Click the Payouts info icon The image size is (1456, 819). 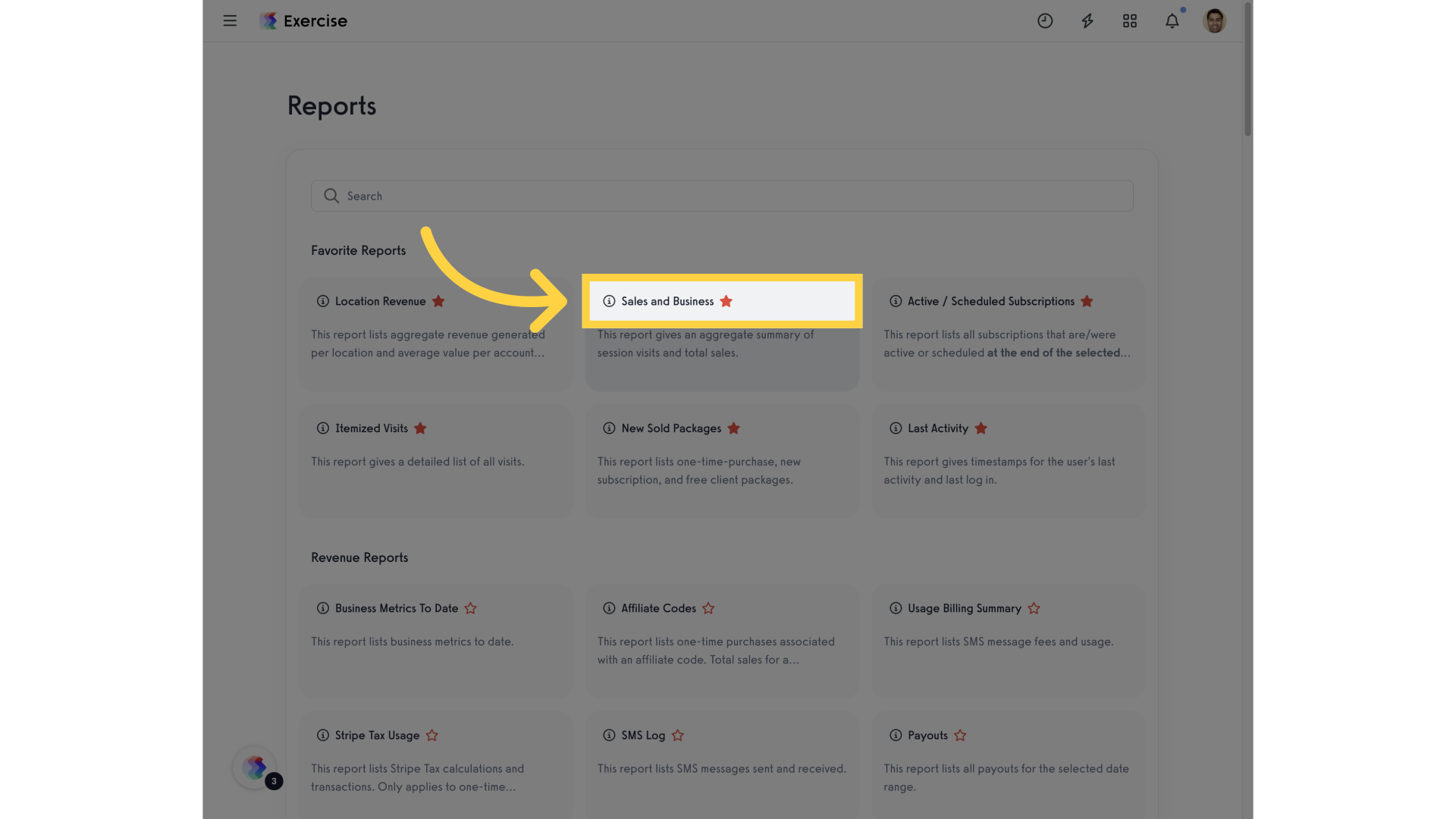896,736
